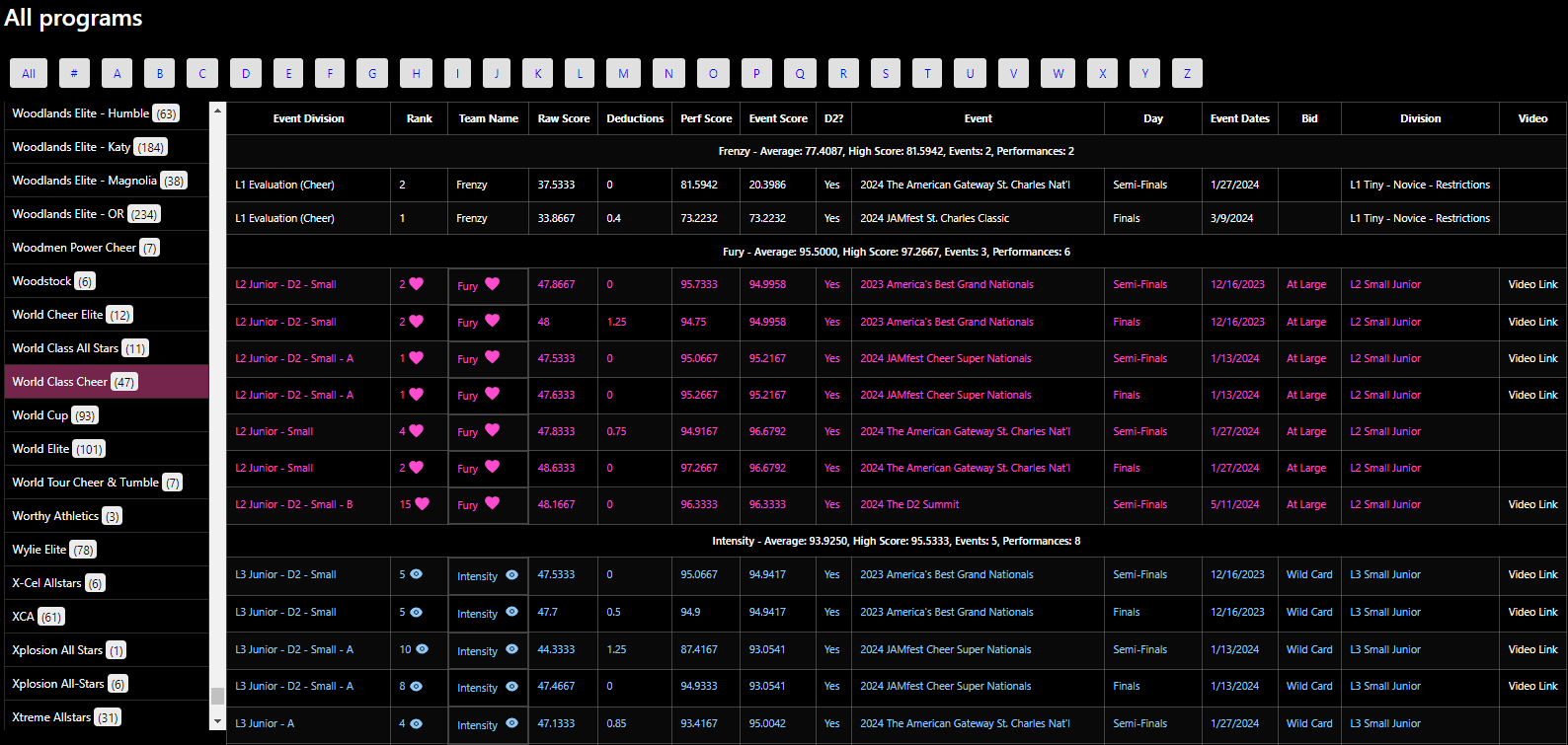Sort table by the Rank column header
Image resolution: width=1568 pixels, height=745 pixels.
[x=419, y=118]
